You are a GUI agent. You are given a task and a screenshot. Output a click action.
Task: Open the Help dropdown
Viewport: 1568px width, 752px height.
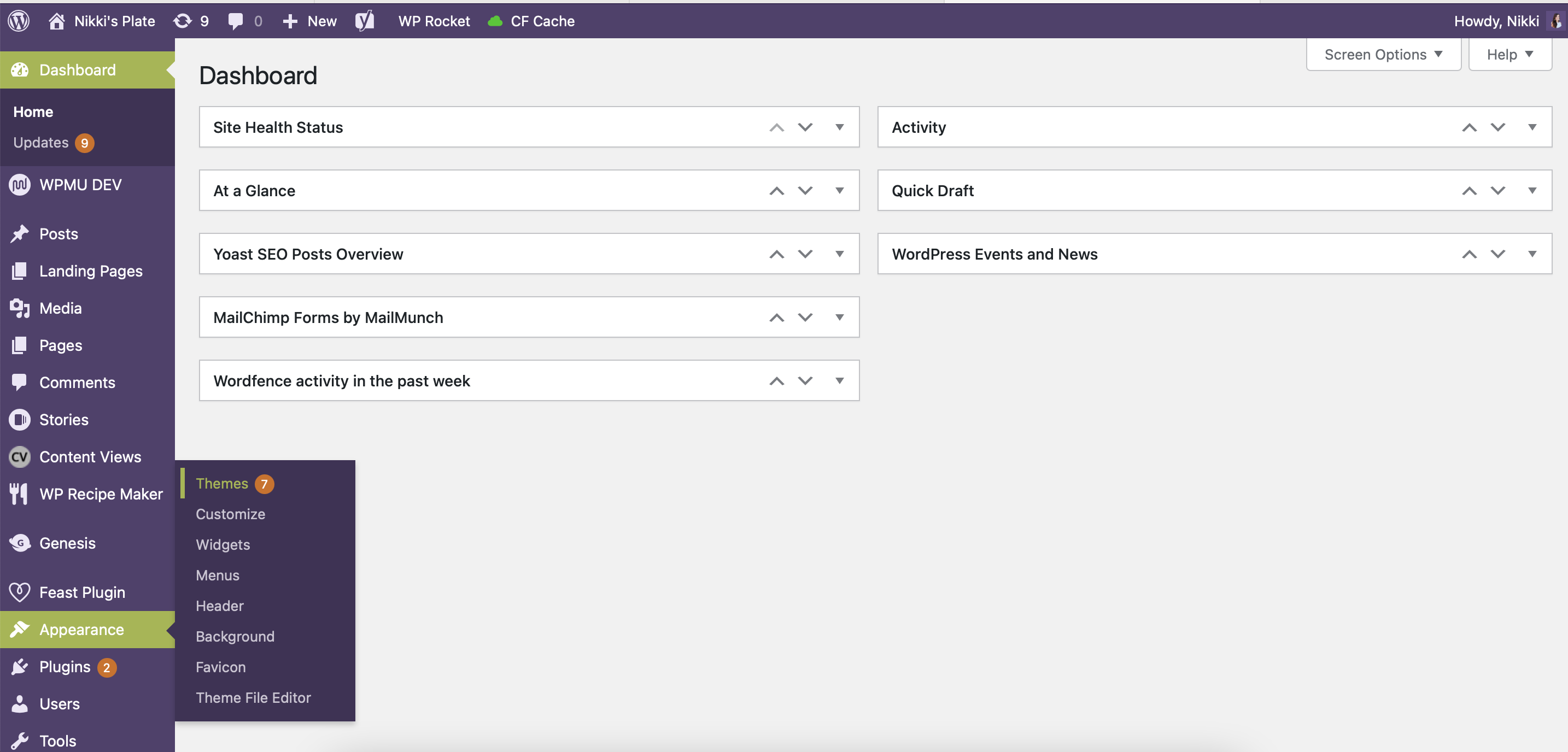(1510, 55)
